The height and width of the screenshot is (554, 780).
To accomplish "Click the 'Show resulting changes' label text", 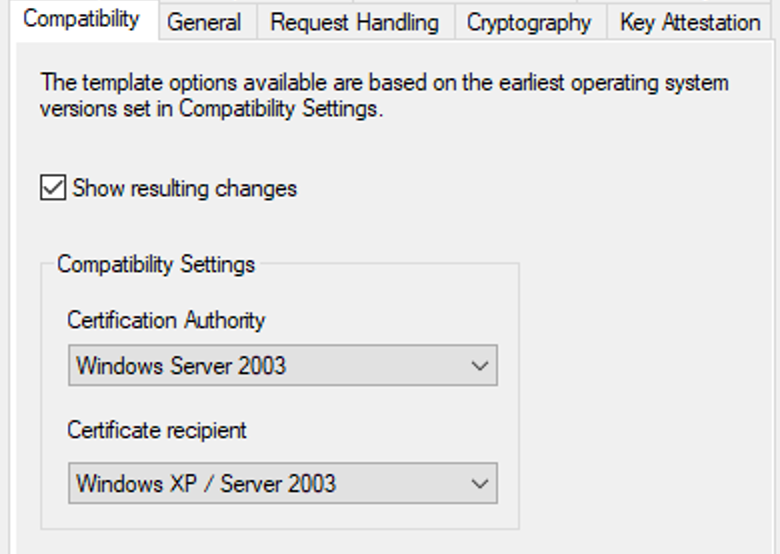I will click(185, 188).
